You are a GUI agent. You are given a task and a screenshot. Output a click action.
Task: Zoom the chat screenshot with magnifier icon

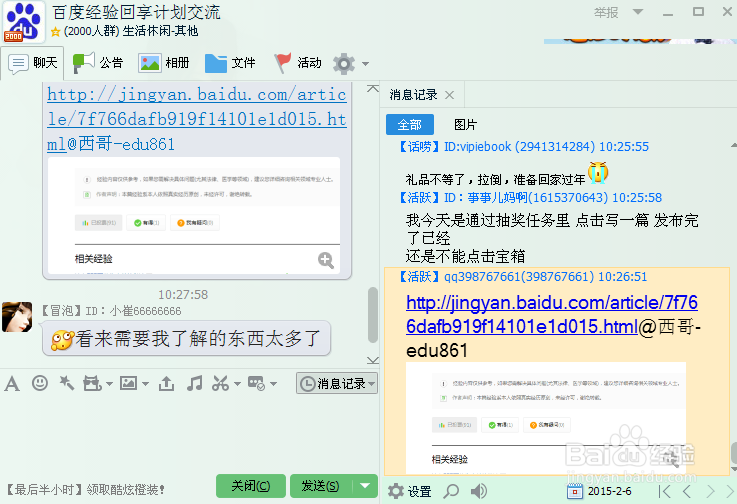pos(326,260)
